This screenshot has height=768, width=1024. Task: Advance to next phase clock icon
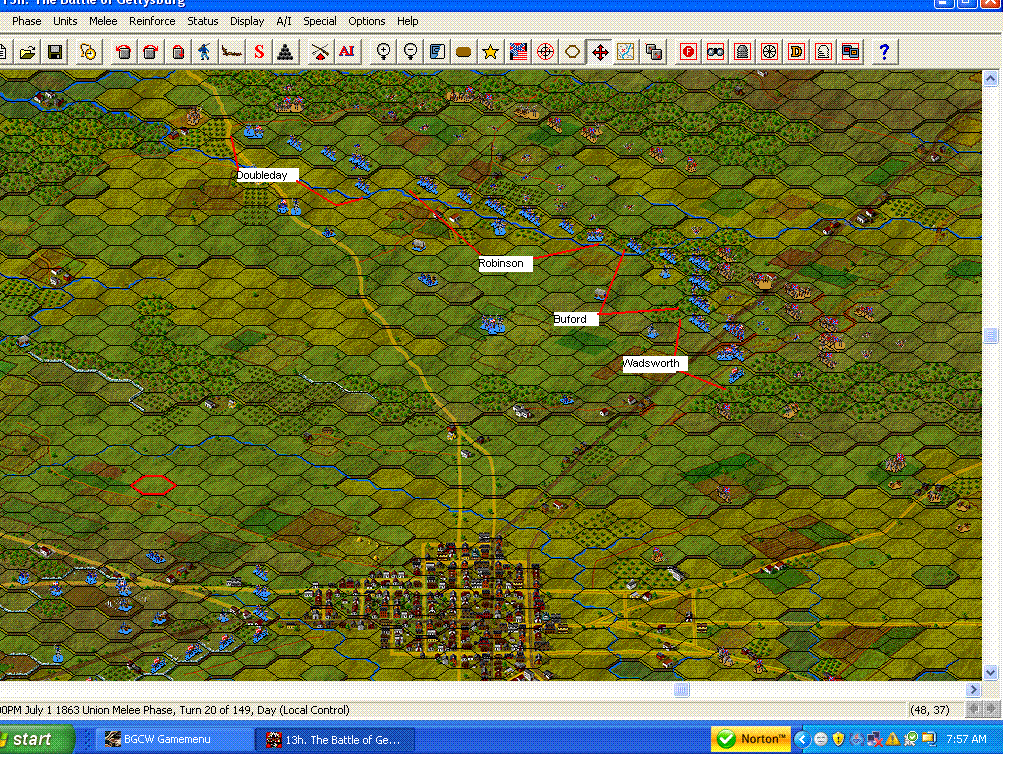click(88, 52)
